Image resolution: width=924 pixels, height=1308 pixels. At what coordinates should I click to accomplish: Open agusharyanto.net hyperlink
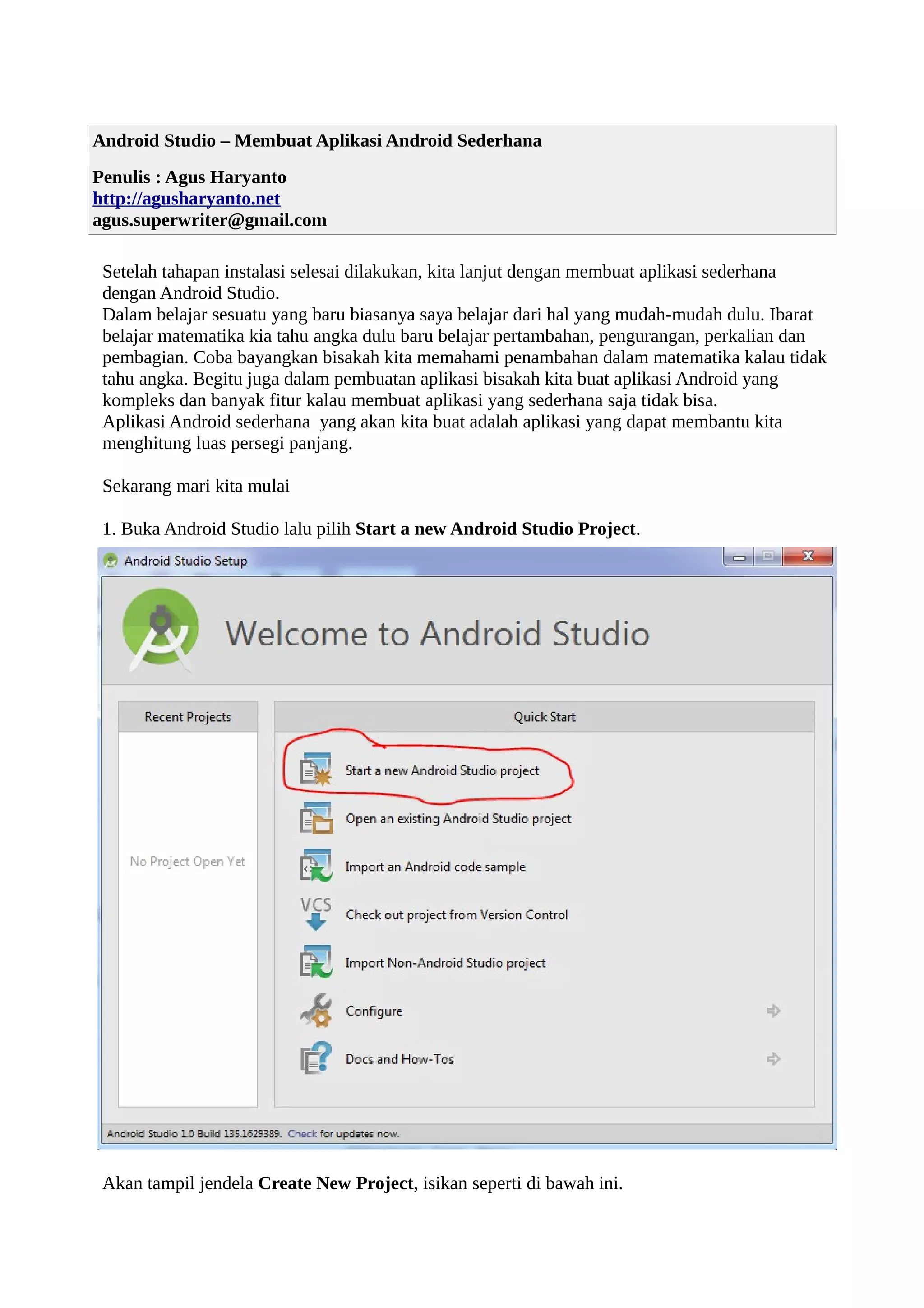tap(186, 198)
